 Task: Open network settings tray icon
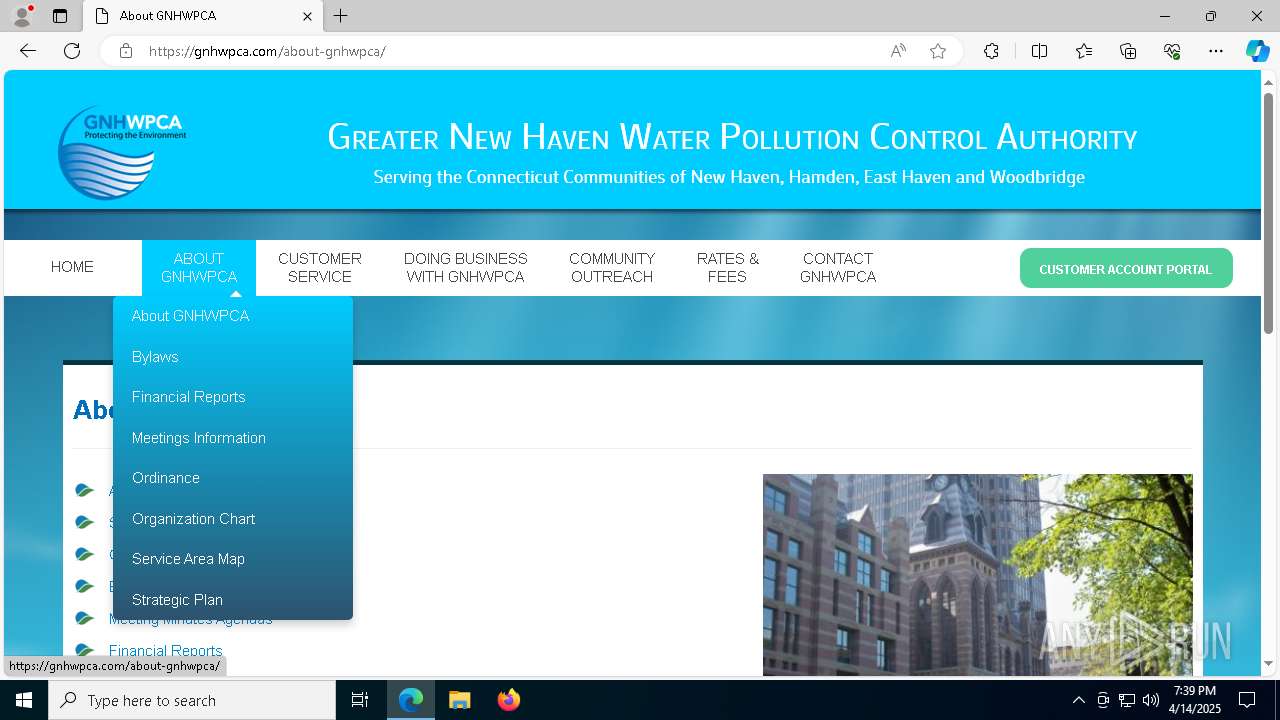click(x=1126, y=700)
